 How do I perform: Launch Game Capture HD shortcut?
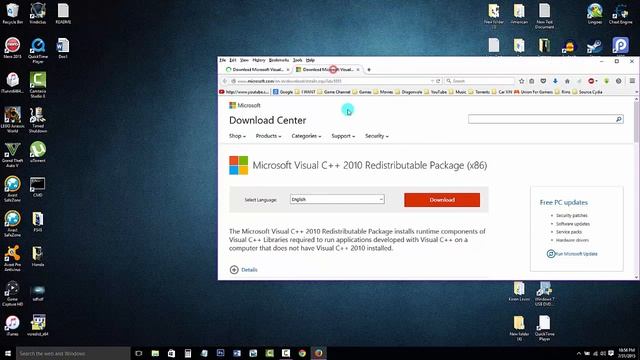(x=12, y=293)
